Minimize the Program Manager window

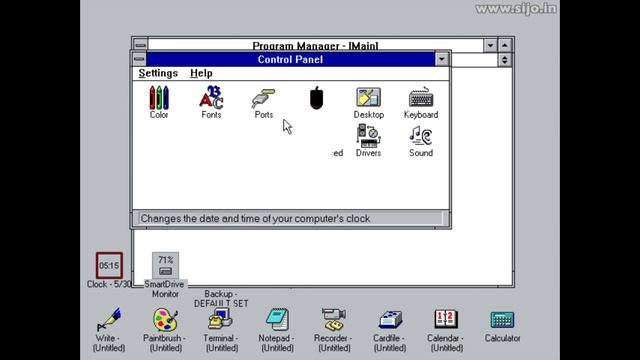(x=490, y=45)
